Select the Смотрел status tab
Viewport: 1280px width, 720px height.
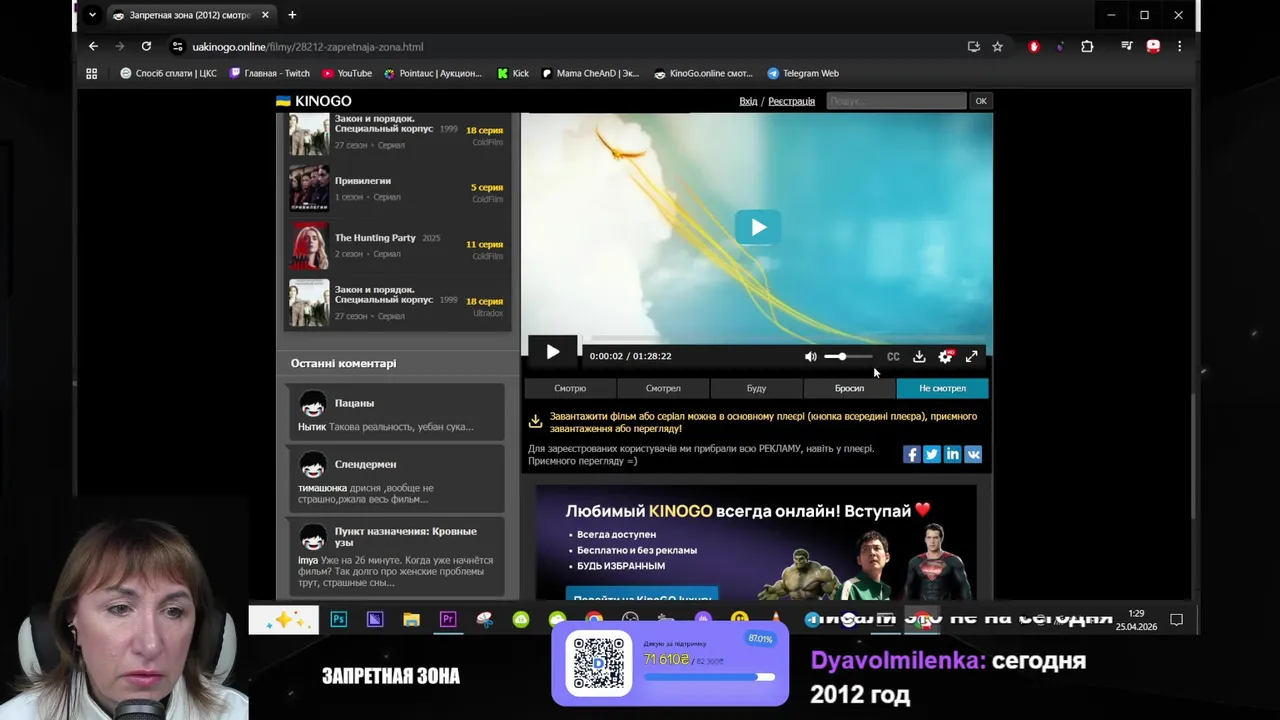[x=663, y=388]
